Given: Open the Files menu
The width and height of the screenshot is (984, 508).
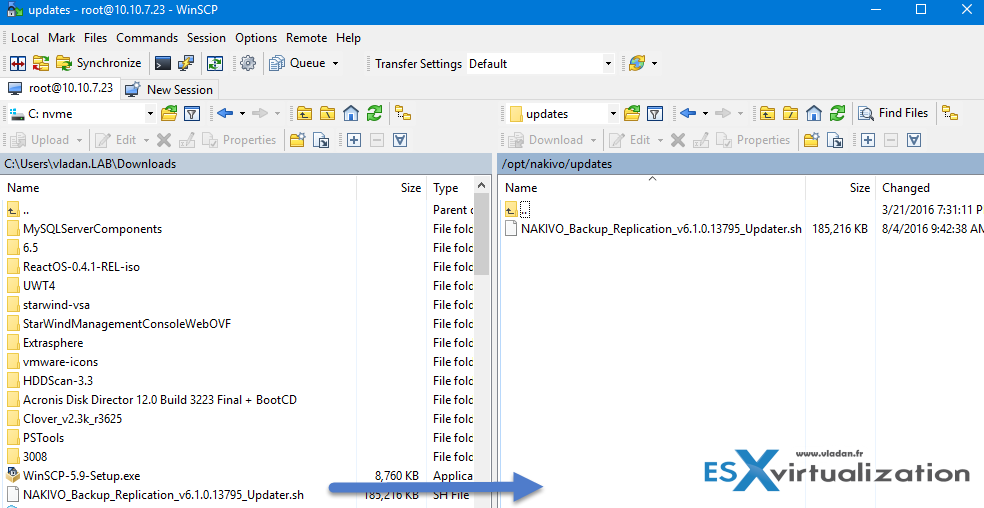Looking at the screenshot, I should [x=95, y=38].
